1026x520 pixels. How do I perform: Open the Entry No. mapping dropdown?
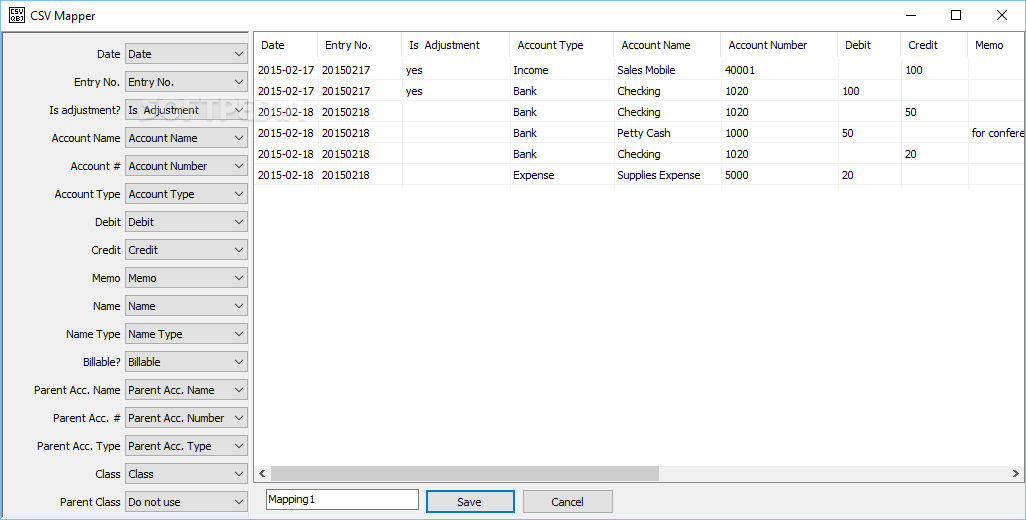coord(186,82)
